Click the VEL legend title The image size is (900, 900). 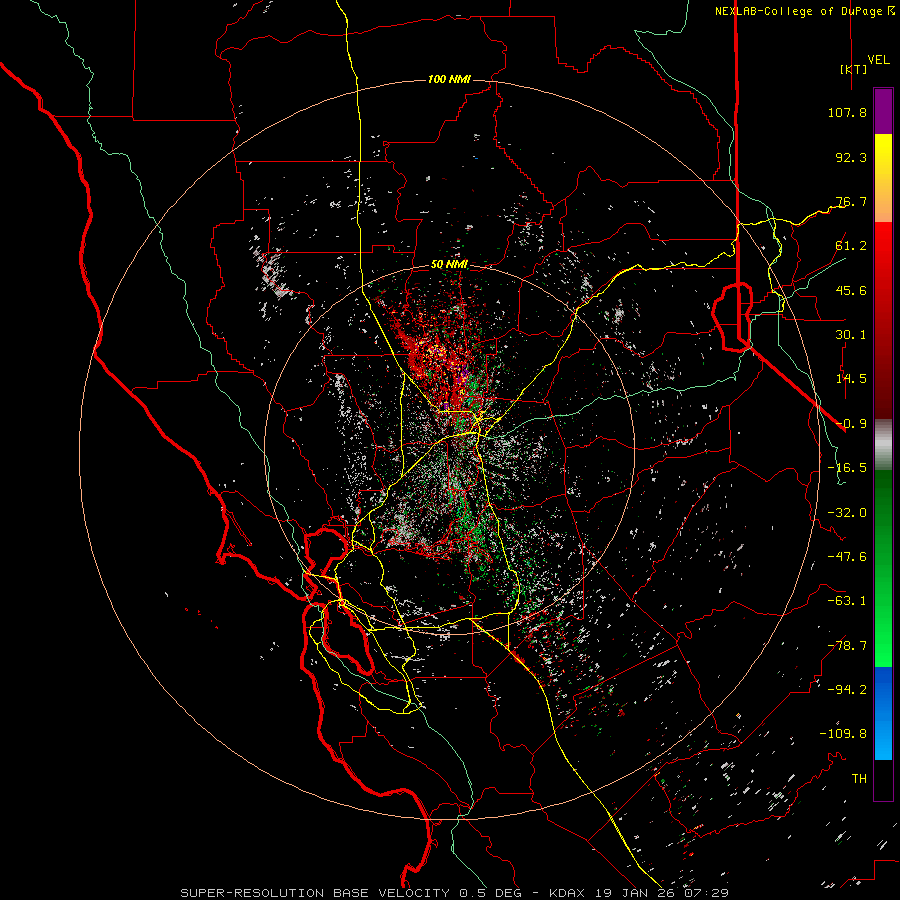(878, 60)
